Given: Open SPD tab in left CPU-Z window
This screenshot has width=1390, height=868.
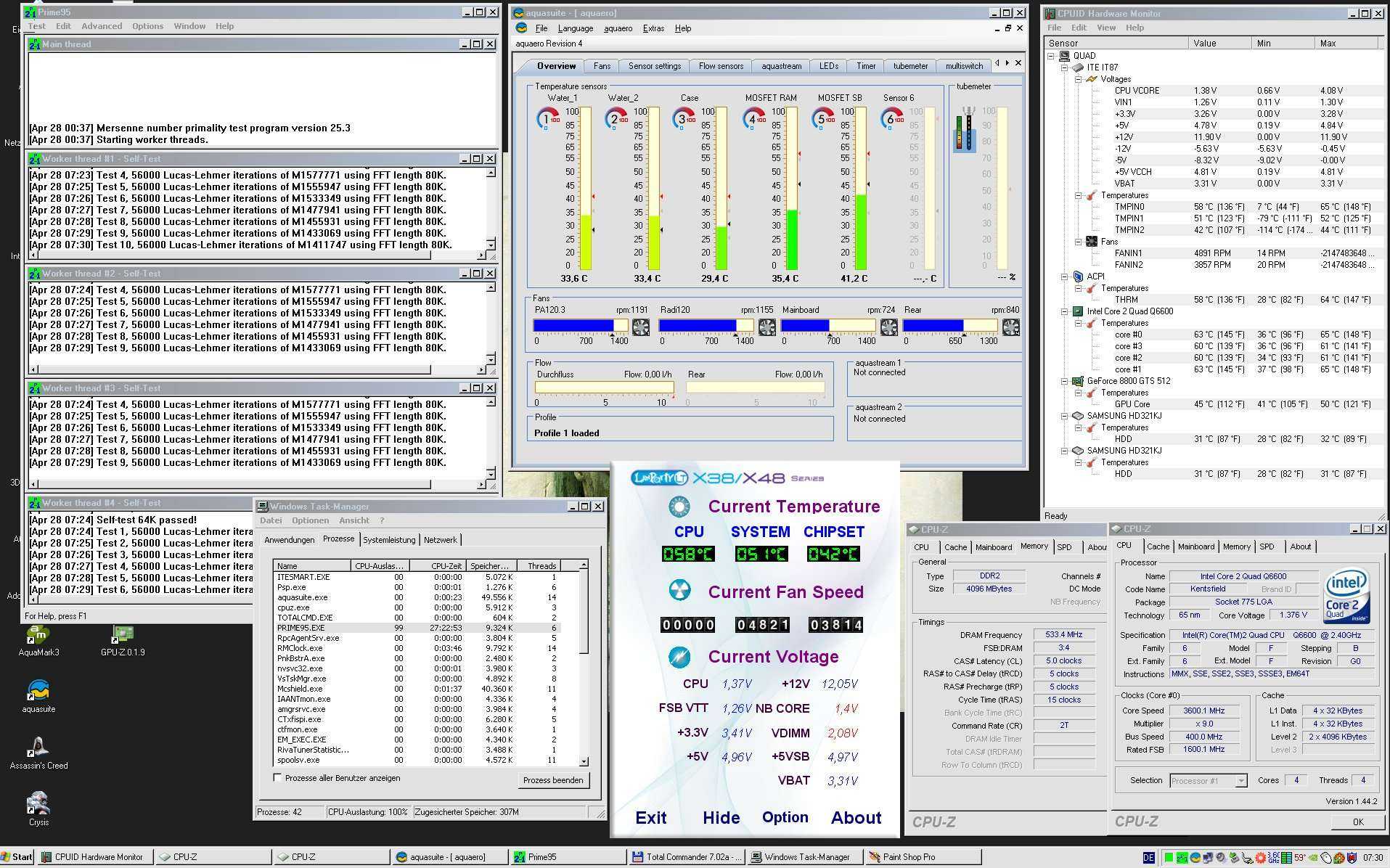Looking at the screenshot, I should pyautogui.click(x=1064, y=547).
